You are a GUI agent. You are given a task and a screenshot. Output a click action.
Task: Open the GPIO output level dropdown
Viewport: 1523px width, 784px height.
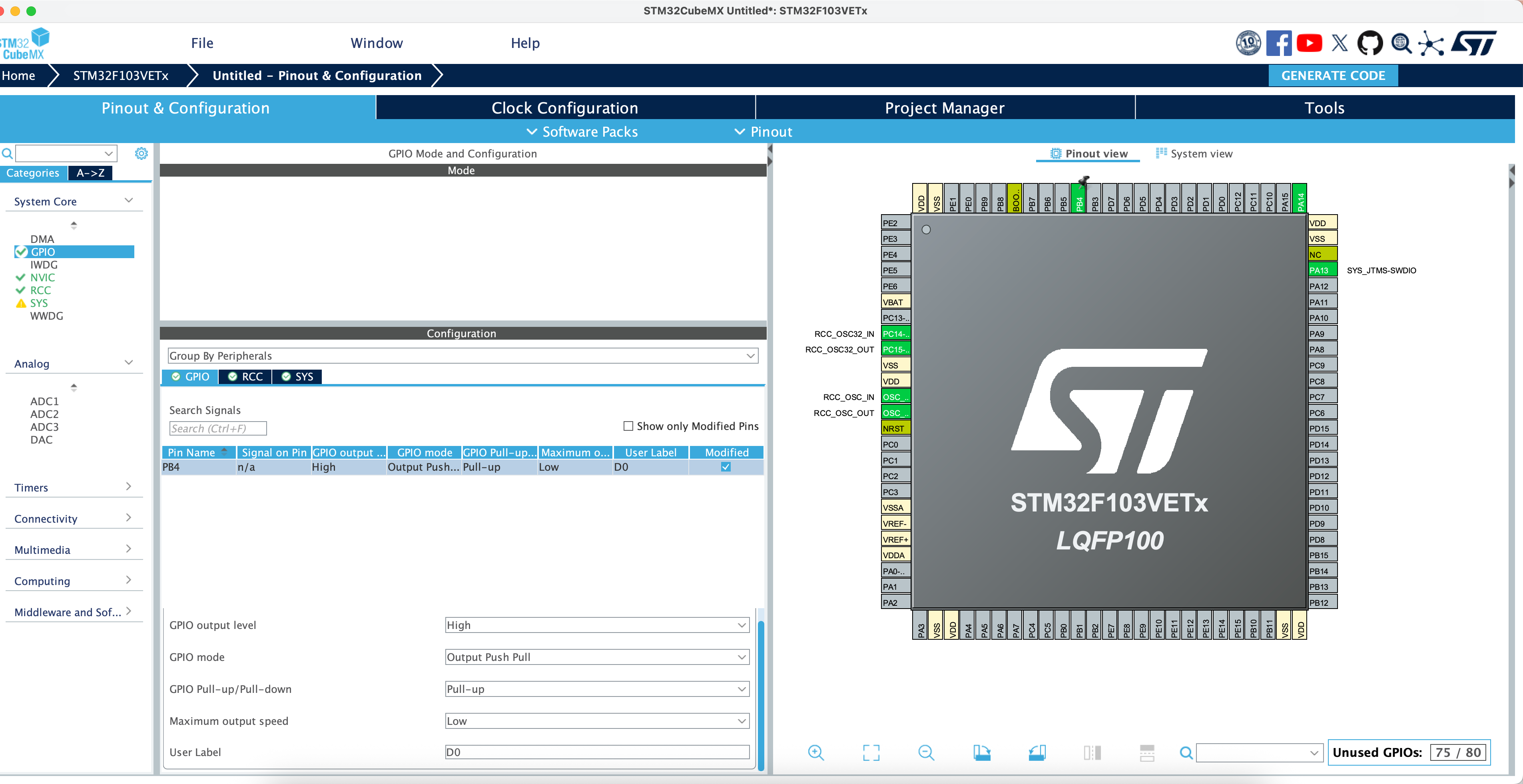click(x=597, y=625)
